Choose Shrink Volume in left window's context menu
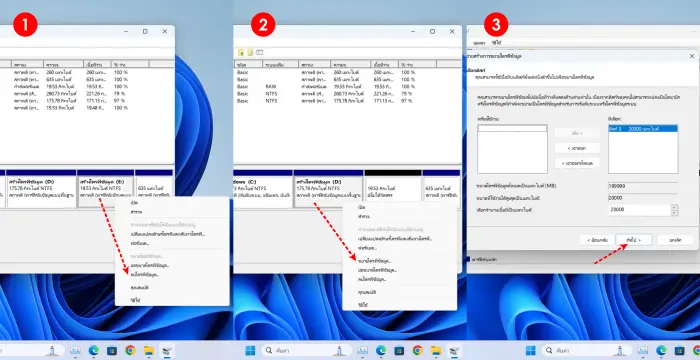 pyautogui.click(x=150, y=265)
